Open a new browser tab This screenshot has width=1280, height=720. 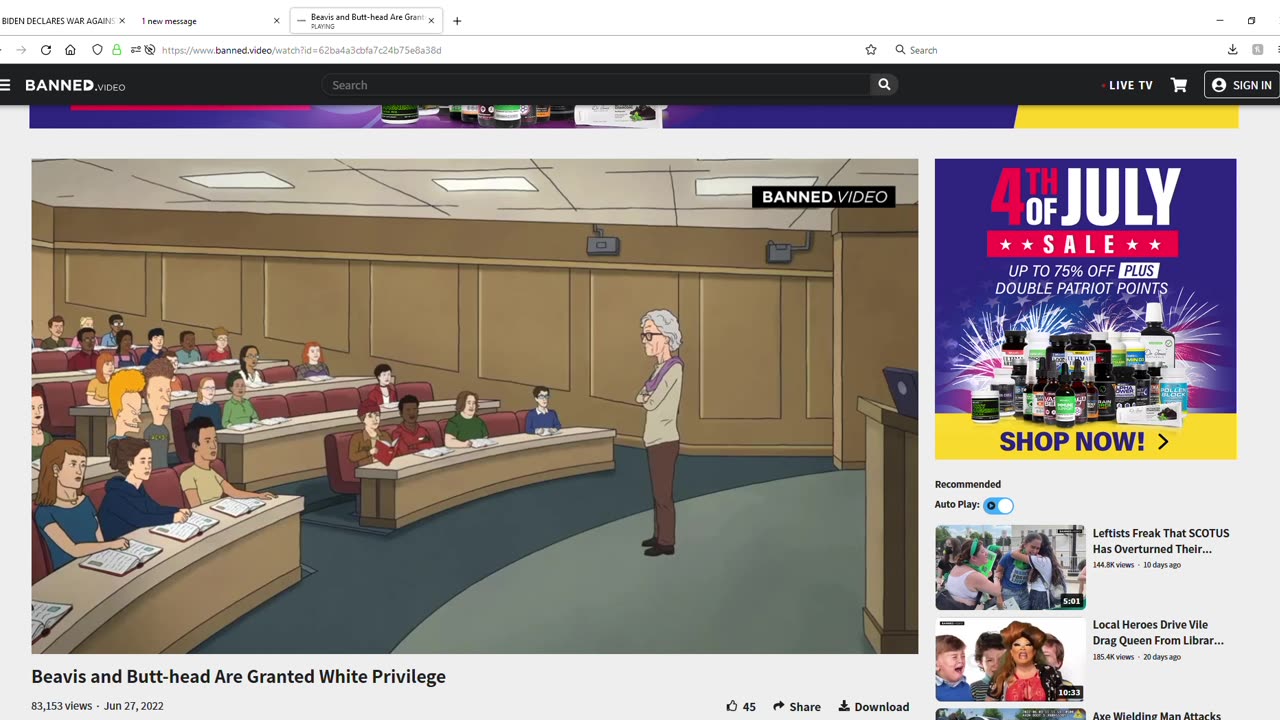457,21
